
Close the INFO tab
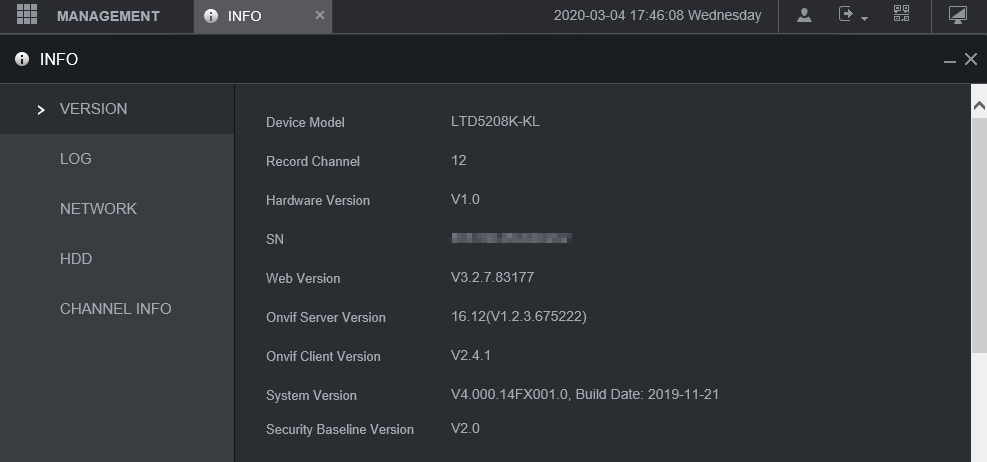click(x=320, y=15)
